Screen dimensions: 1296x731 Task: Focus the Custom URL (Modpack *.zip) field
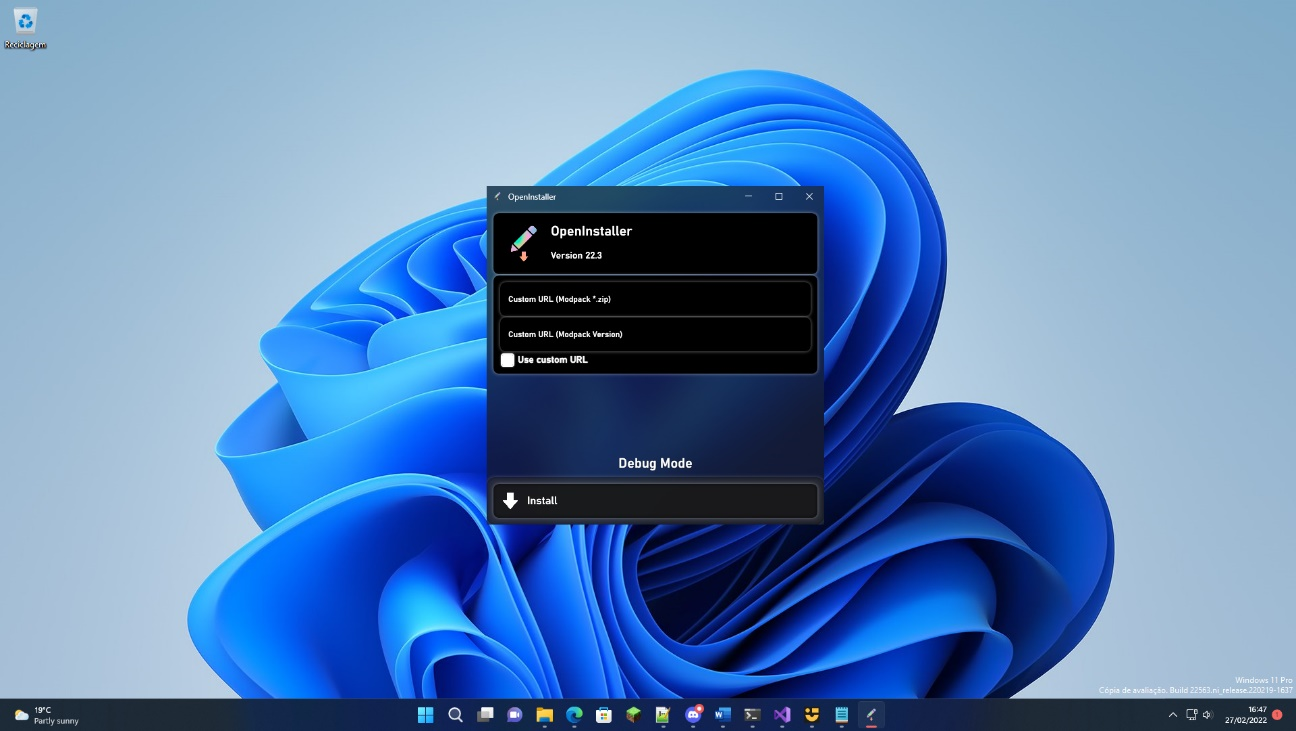point(655,299)
